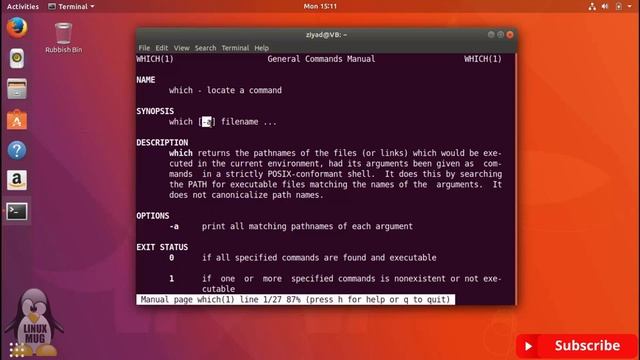The width and height of the screenshot is (640, 360).
Task: Open the clock Mon 15:11 calendar
Action: [320, 7]
